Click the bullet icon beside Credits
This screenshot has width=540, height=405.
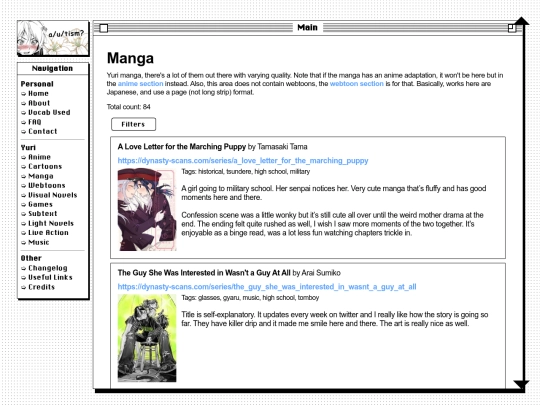point(23,288)
